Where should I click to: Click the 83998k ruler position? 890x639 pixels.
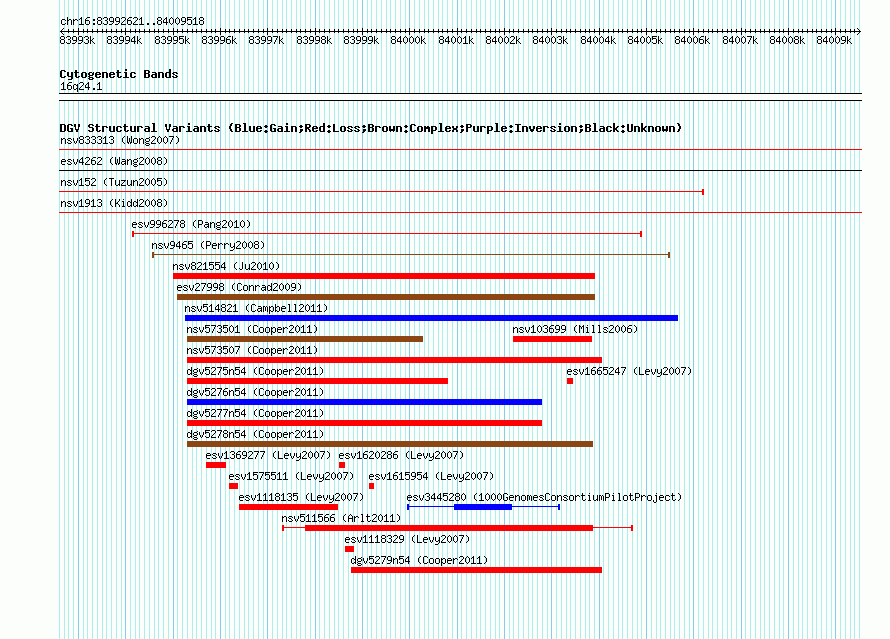pos(314,40)
